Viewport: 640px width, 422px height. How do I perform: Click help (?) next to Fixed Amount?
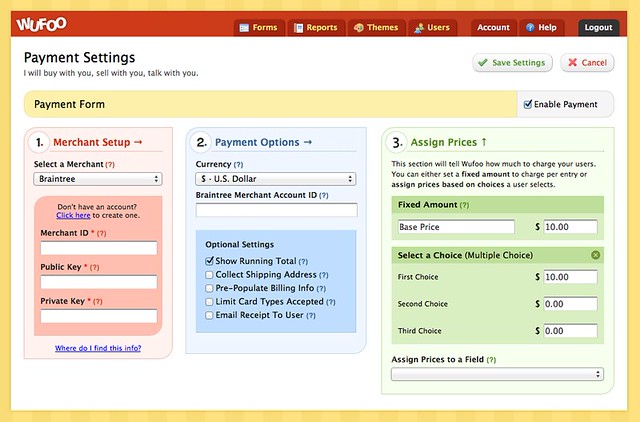(x=464, y=205)
